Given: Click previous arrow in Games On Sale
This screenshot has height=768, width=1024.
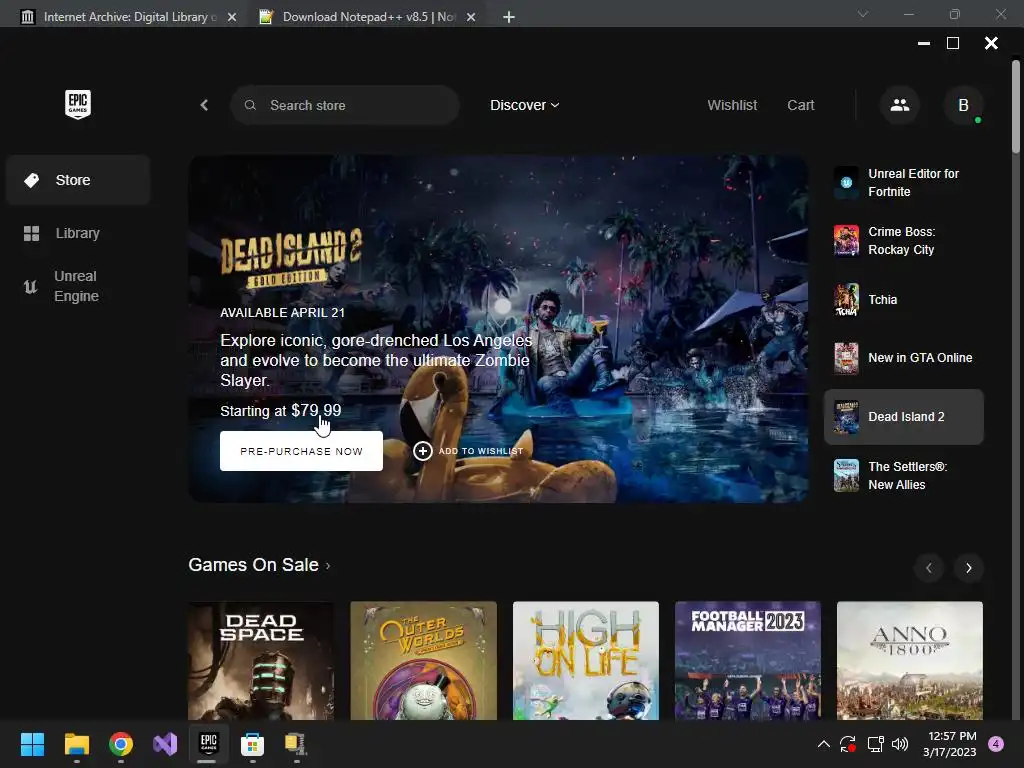Looking at the screenshot, I should (x=929, y=568).
